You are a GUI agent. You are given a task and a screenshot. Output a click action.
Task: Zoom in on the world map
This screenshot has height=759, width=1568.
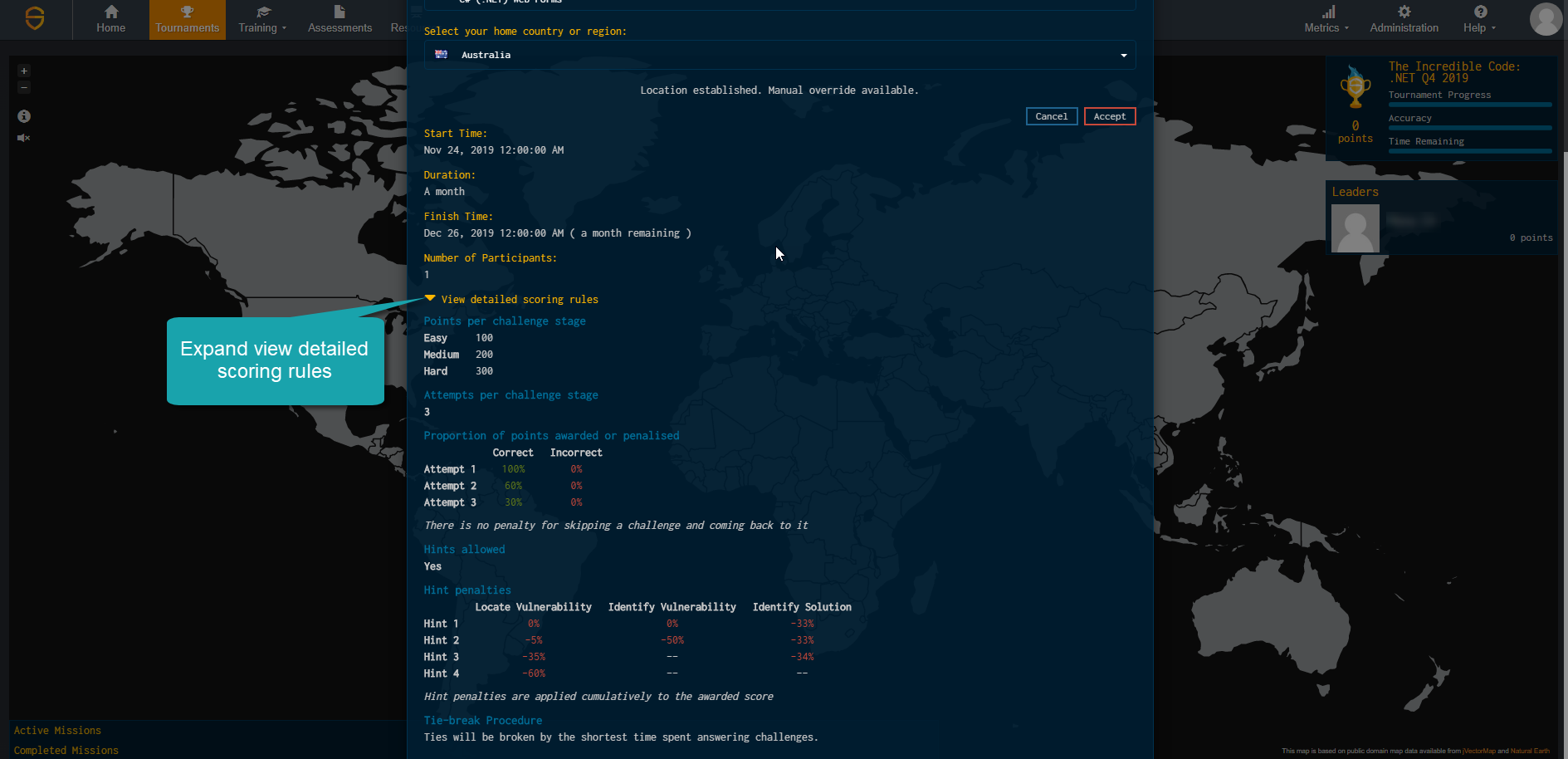click(24, 71)
